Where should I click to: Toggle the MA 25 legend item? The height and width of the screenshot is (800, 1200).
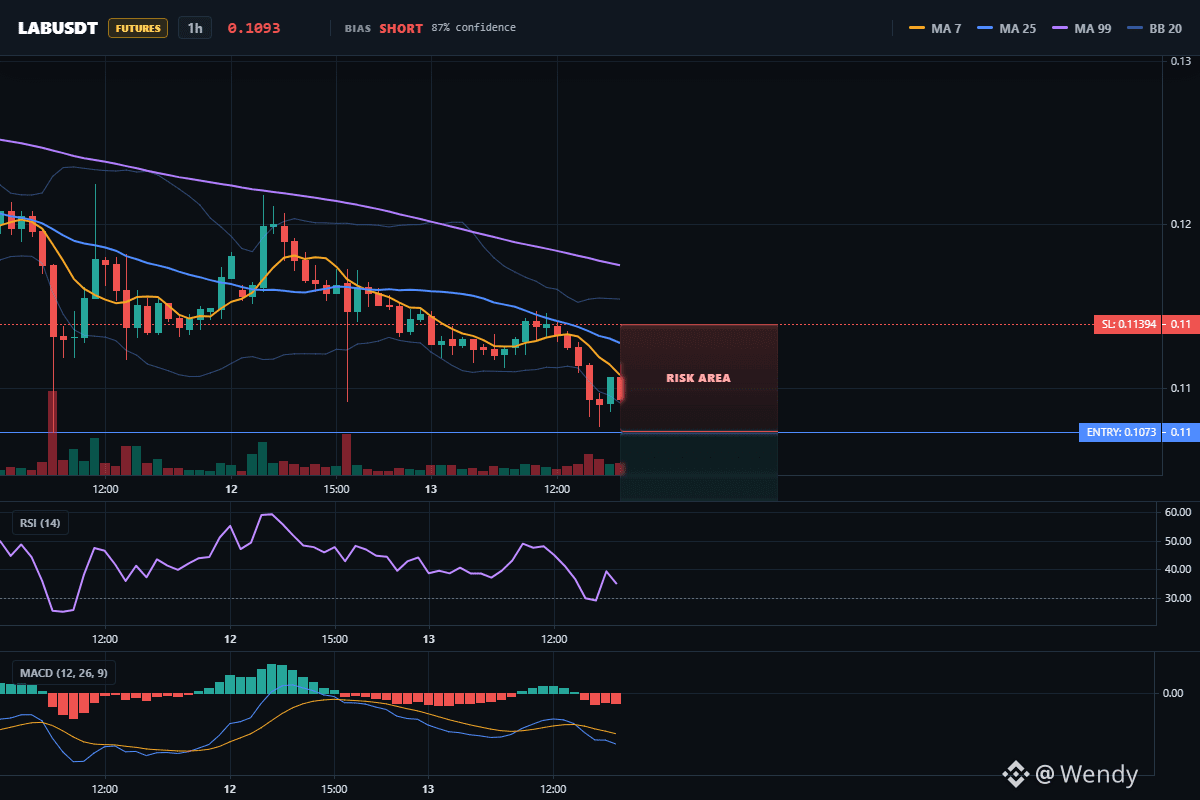(1006, 28)
